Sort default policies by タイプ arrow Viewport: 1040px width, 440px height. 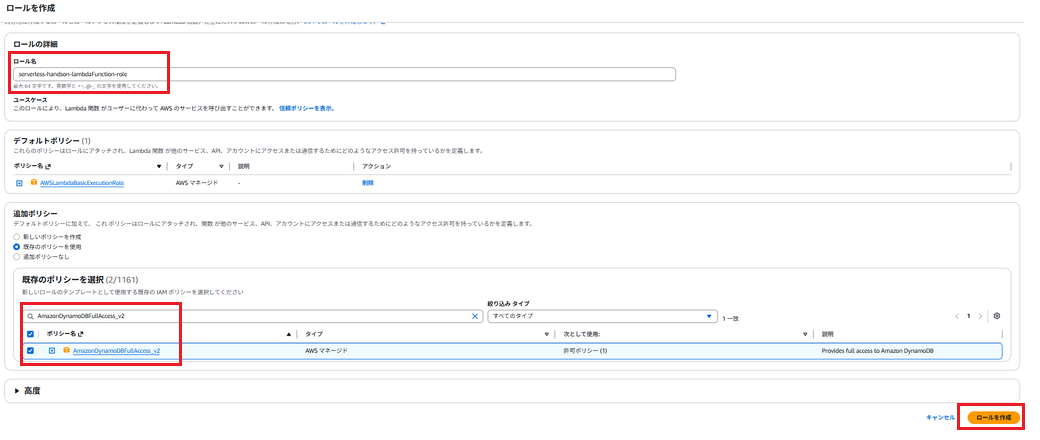coord(222,166)
